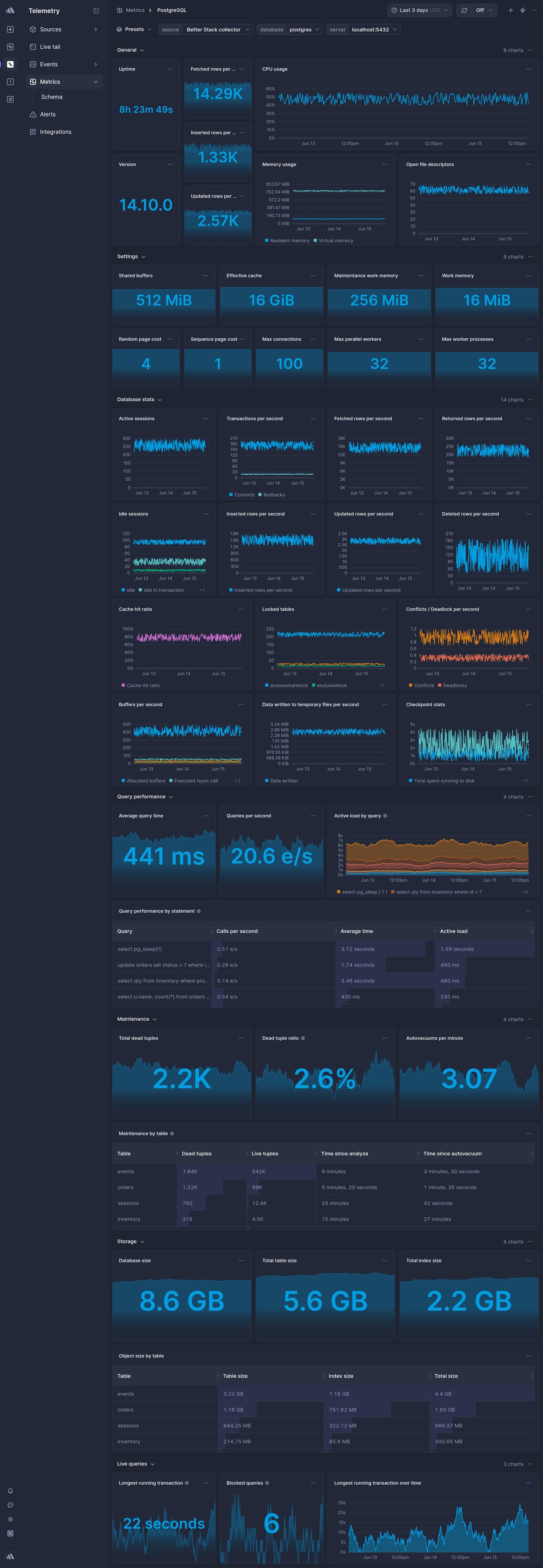543x1568 pixels.
Task: Click the Live tail terminal icon
Action: [33, 47]
